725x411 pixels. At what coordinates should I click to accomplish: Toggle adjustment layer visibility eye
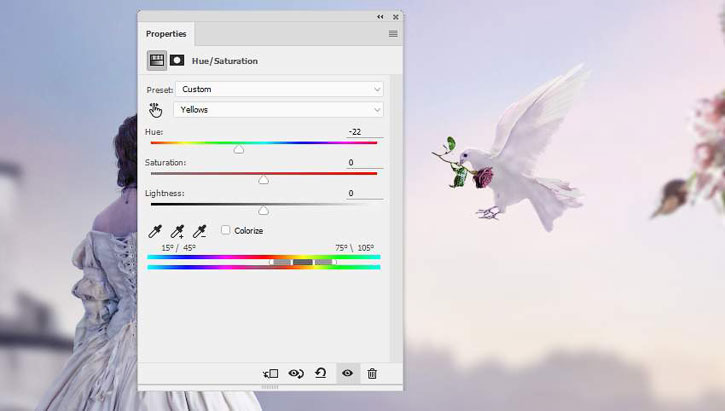coord(348,373)
